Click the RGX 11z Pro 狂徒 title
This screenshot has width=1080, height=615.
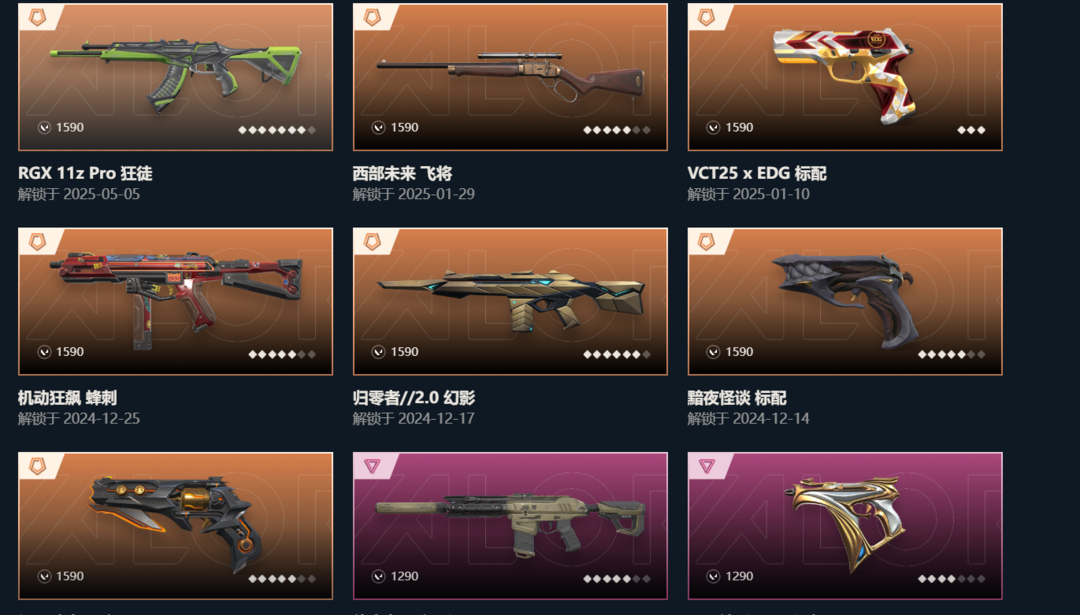pos(85,173)
